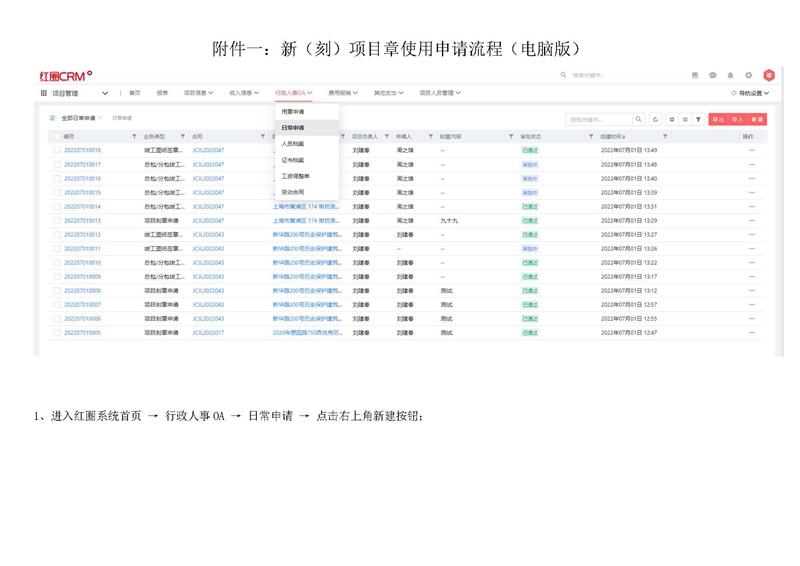Open the 导航设置 dropdown
Image resolution: width=800 pixels, height=566 pixels.
[x=750, y=93]
